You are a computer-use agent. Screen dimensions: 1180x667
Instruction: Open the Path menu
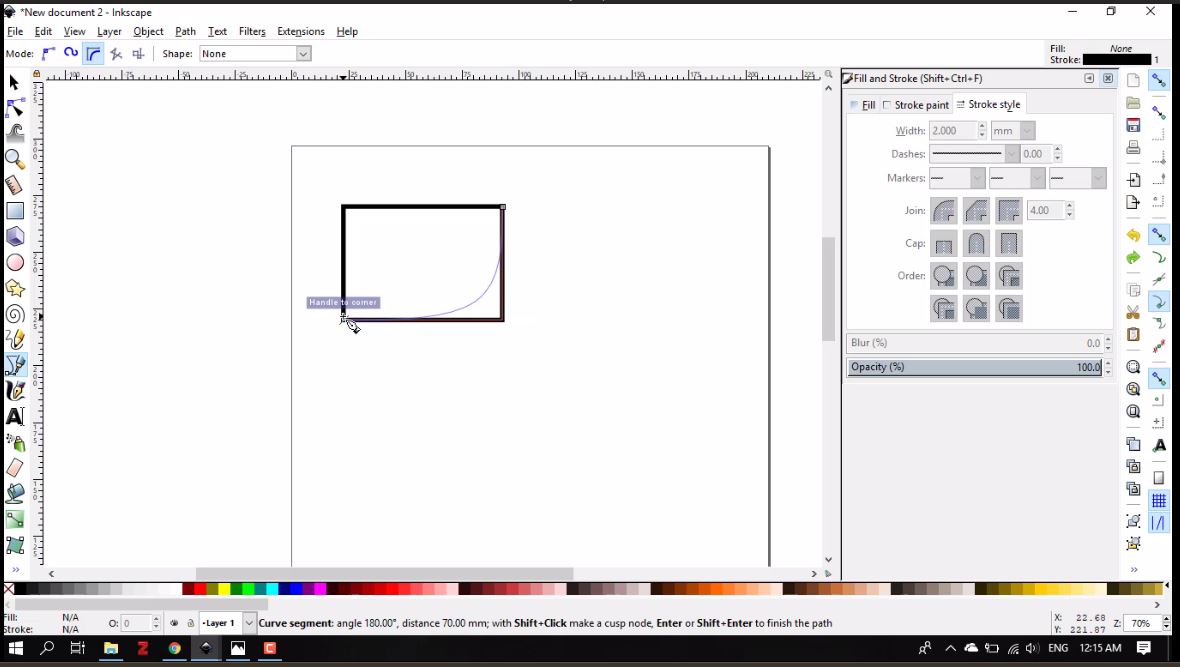[185, 32]
